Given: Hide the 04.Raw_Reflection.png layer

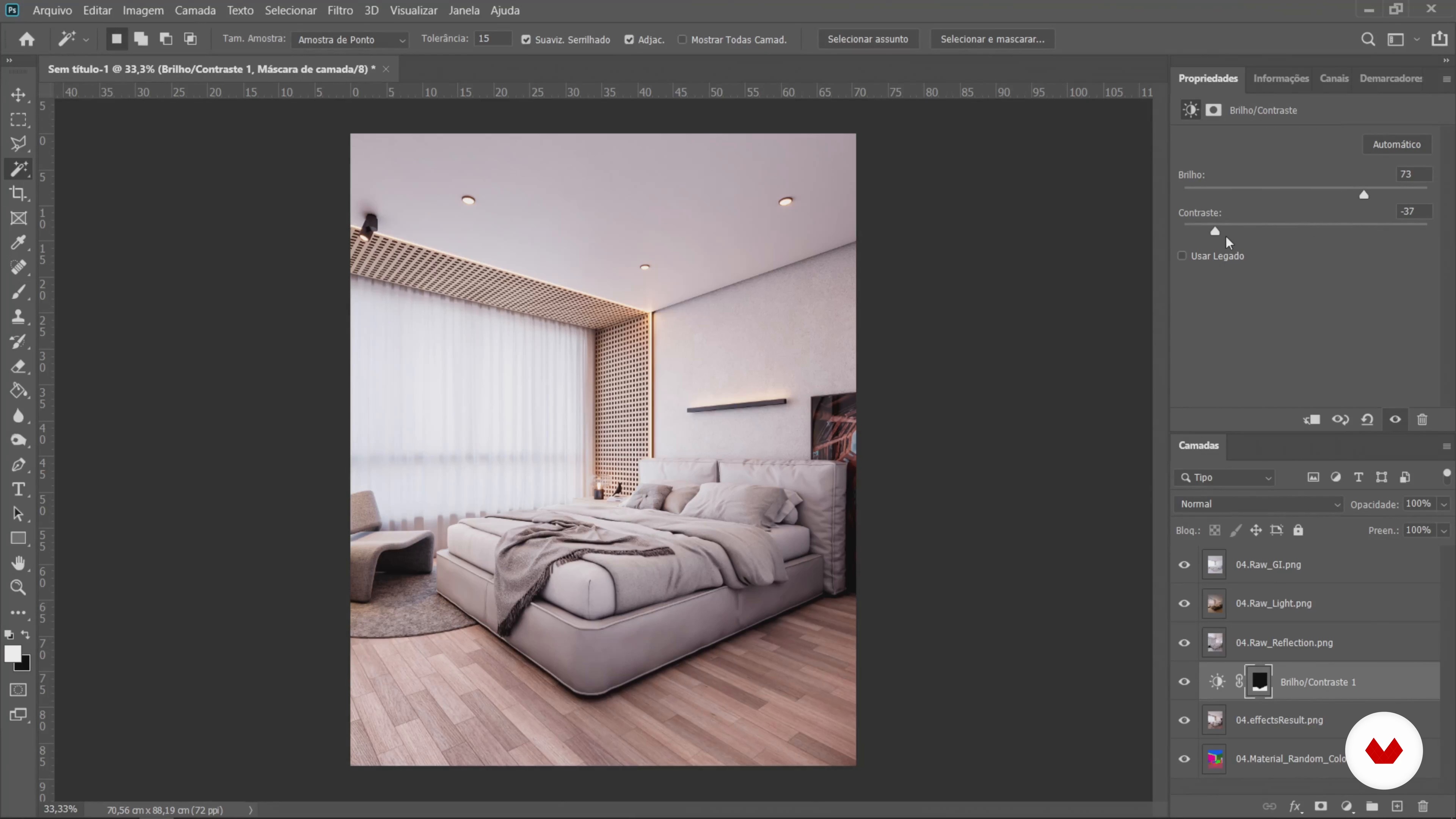Looking at the screenshot, I should 1184,643.
